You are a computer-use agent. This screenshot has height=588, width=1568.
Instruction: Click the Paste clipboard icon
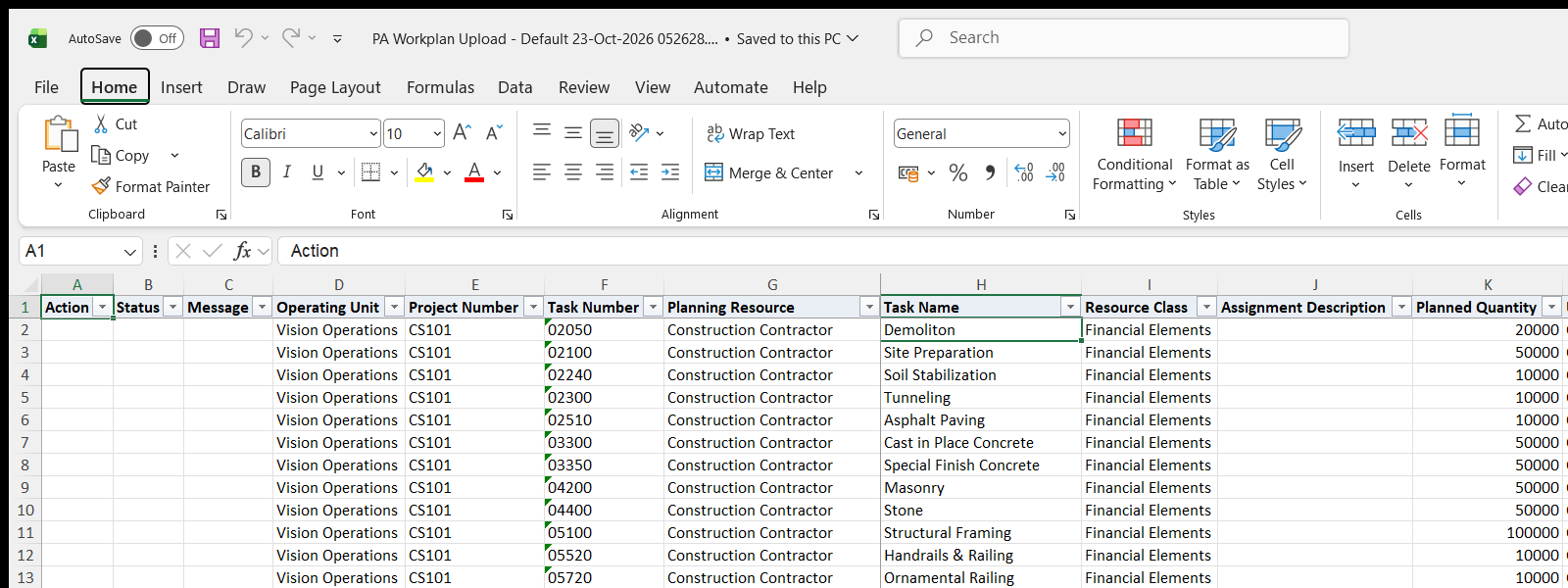point(59,134)
